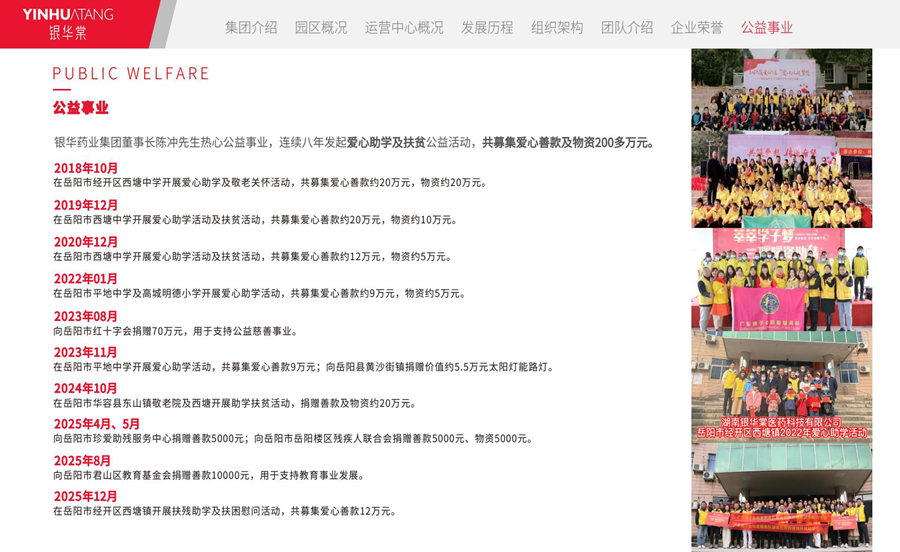Select 运营中心概况 in the navigation bar

click(x=404, y=28)
